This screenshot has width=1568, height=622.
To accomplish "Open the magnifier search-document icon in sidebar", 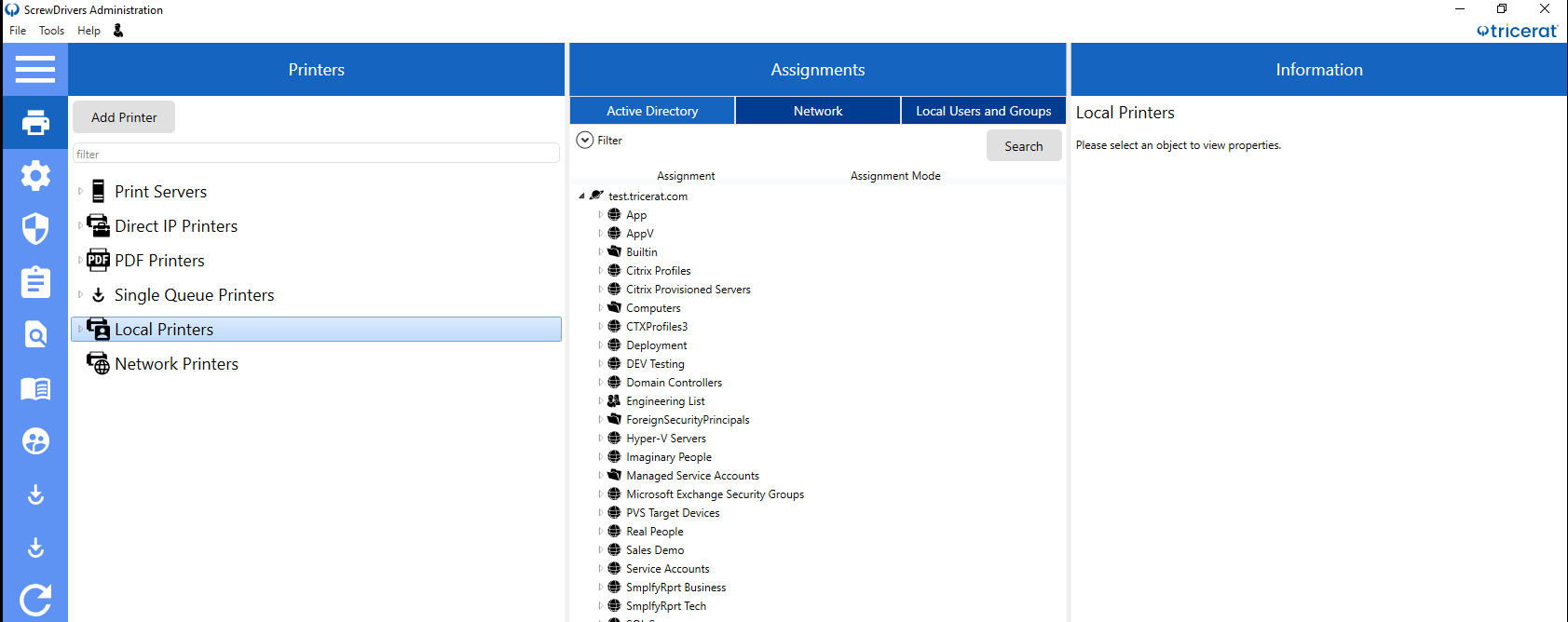I will [35, 334].
